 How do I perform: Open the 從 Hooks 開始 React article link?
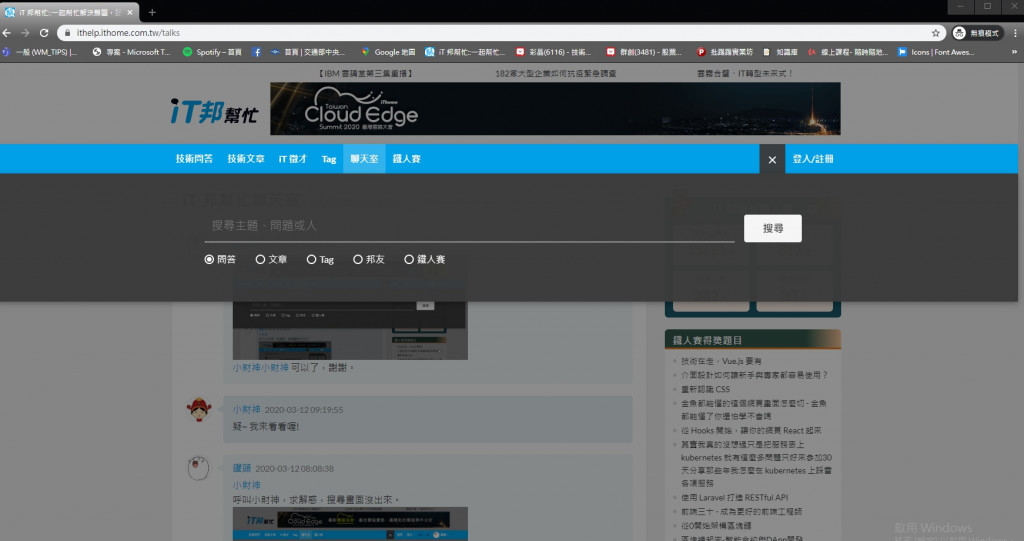(751, 431)
